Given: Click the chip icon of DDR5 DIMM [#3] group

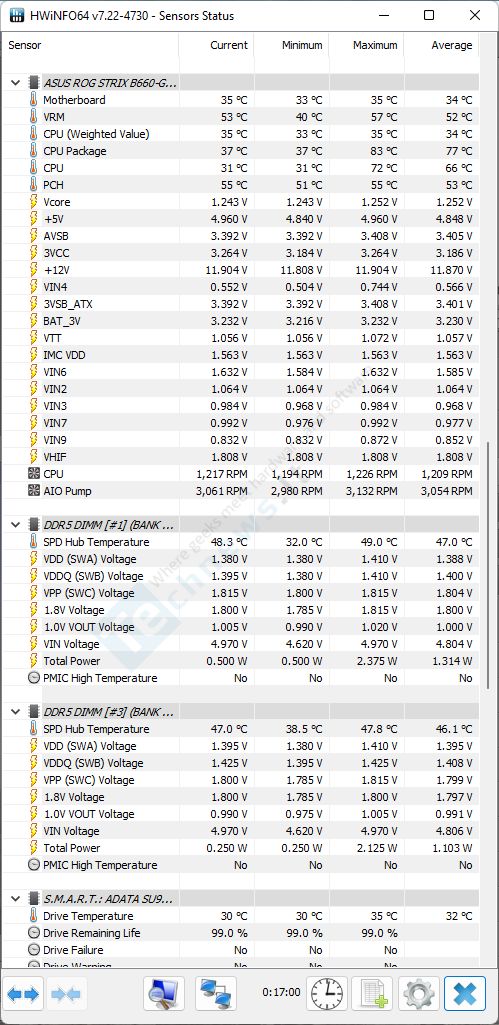Looking at the screenshot, I should pos(33,711).
